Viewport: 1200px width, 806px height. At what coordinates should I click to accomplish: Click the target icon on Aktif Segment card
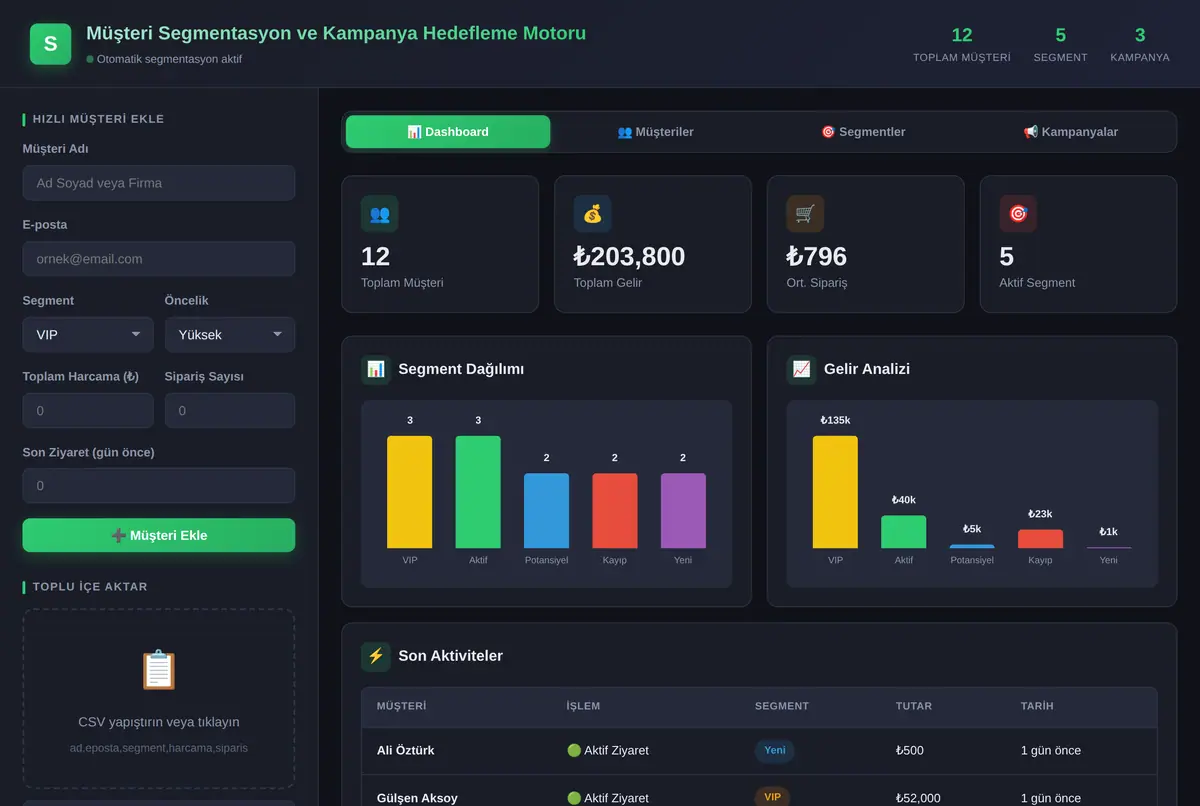(x=1018, y=214)
